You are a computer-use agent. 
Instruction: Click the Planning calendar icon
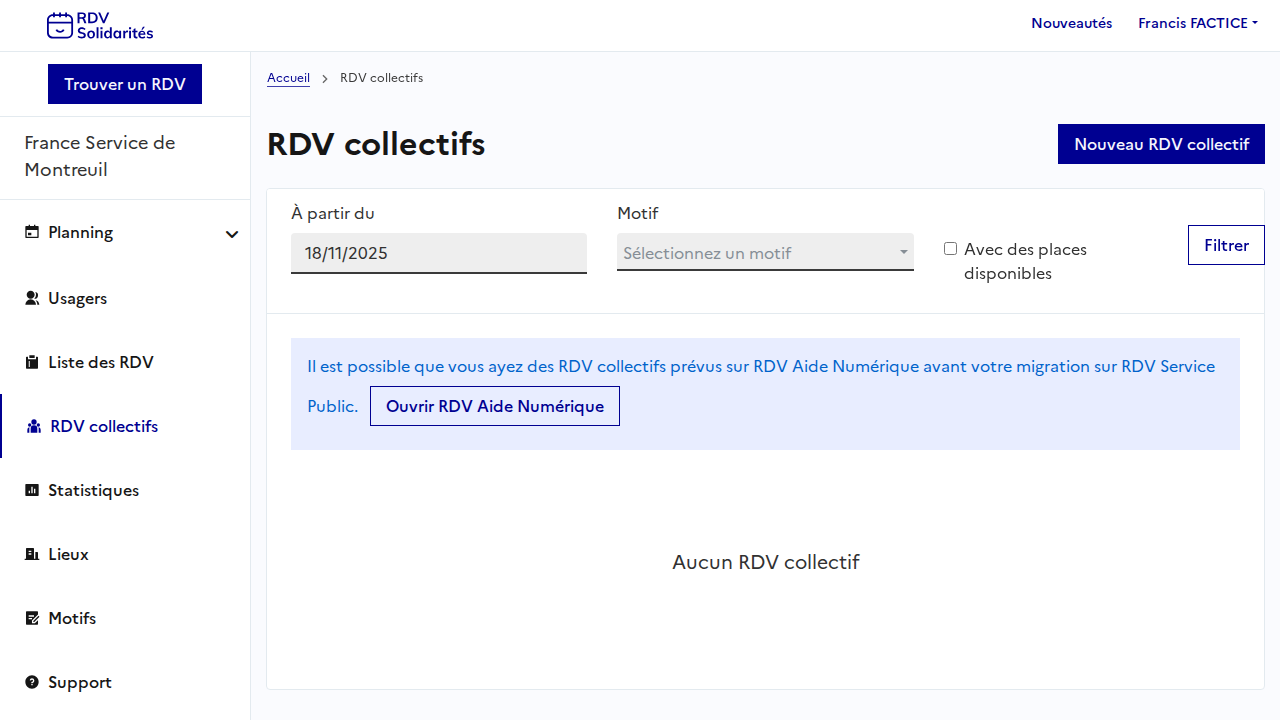(32, 233)
